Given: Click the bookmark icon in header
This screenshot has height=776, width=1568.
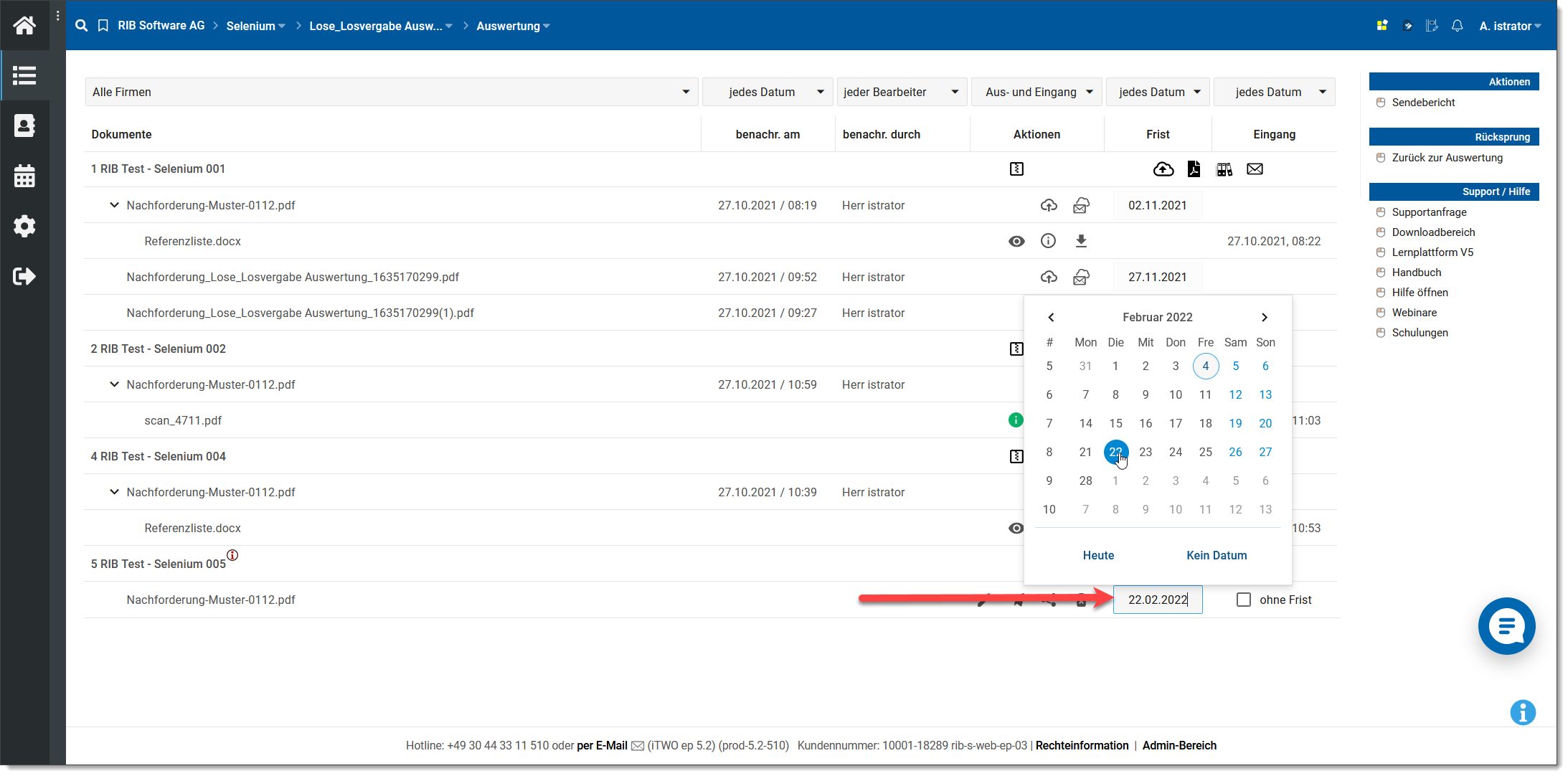Looking at the screenshot, I should click(103, 26).
